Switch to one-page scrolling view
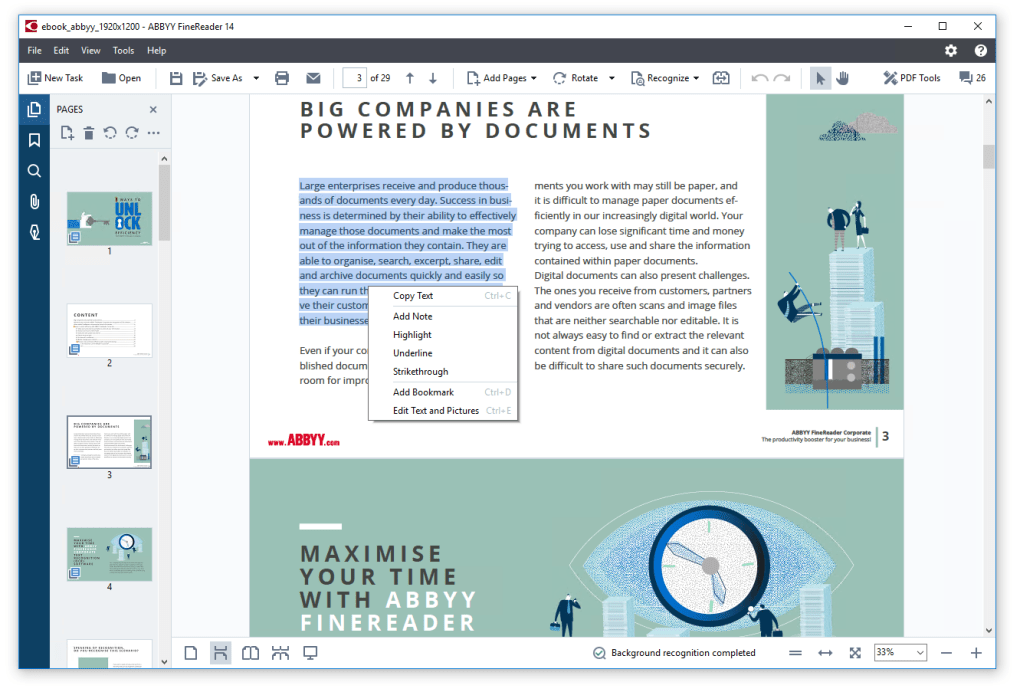1020x692 pixels. [x=221, y=653]
